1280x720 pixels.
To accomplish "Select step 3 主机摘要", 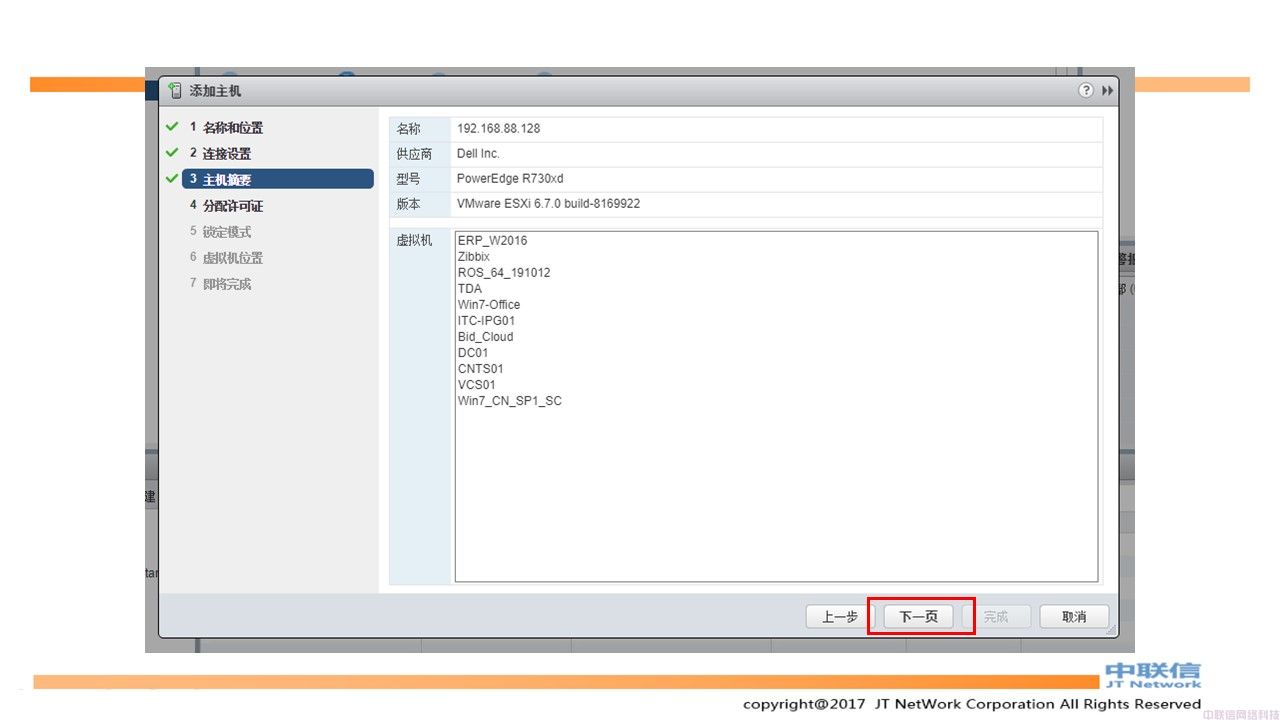I will point(277,179).
